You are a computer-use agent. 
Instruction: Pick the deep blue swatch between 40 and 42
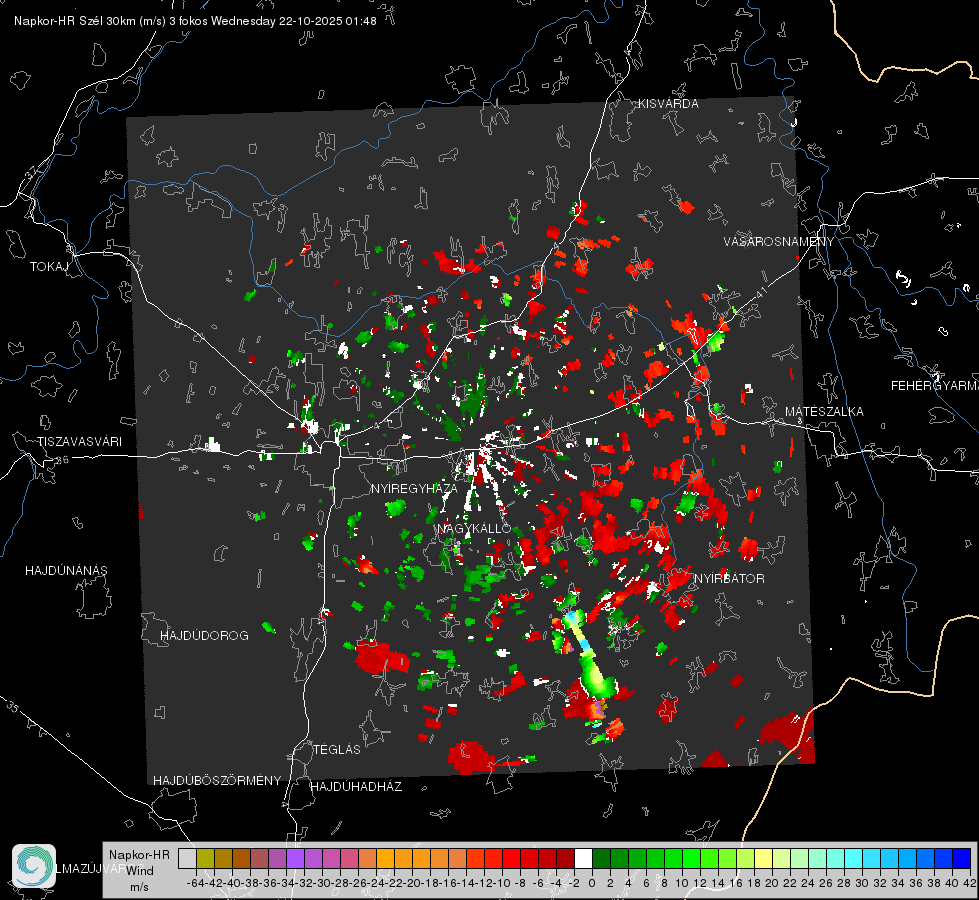[962, 858]
